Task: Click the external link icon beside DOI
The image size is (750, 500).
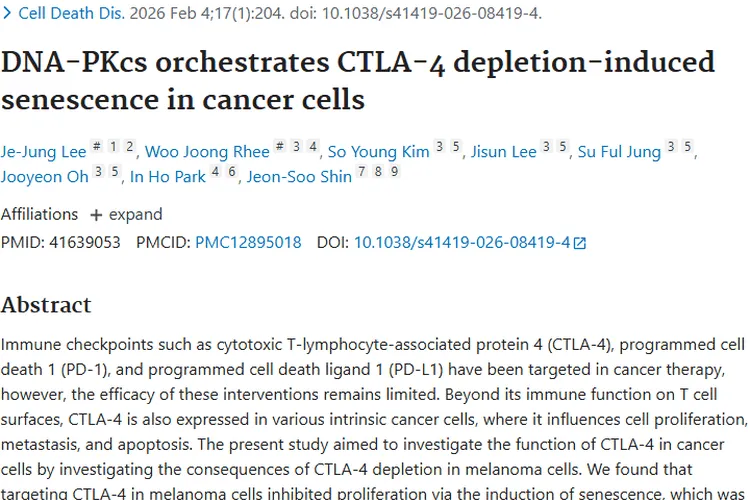Action: [580, 243]
